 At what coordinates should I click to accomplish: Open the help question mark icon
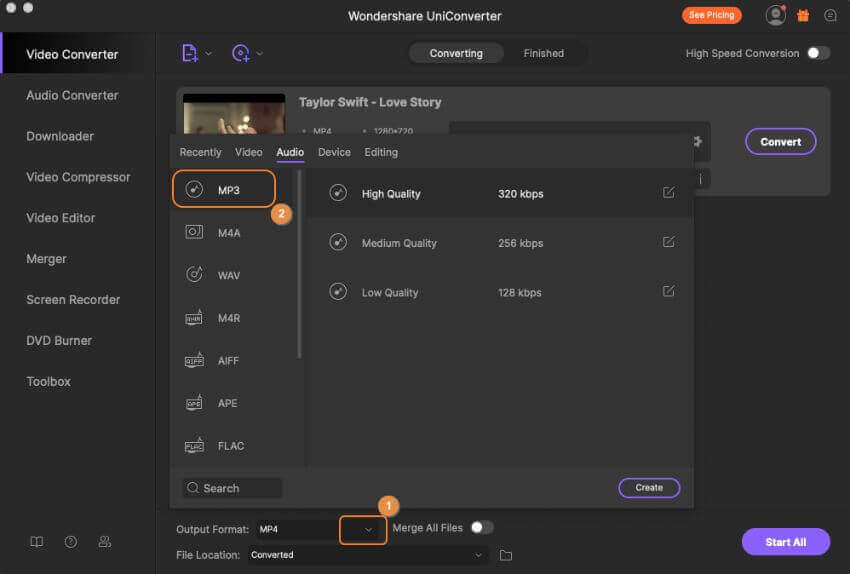click(x=70, y=541)
